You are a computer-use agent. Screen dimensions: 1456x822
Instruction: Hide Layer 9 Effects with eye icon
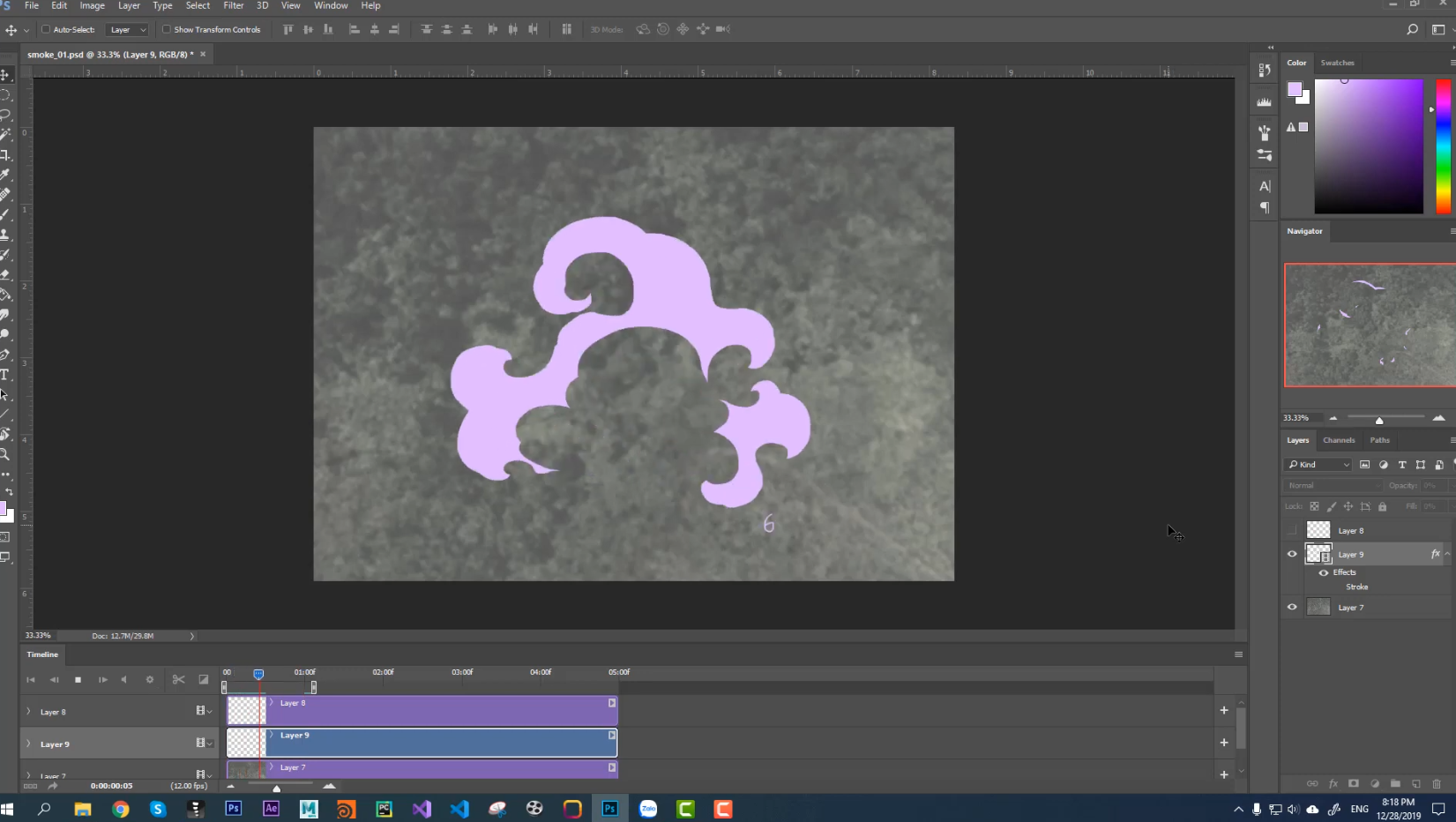tap(1323, 572)
